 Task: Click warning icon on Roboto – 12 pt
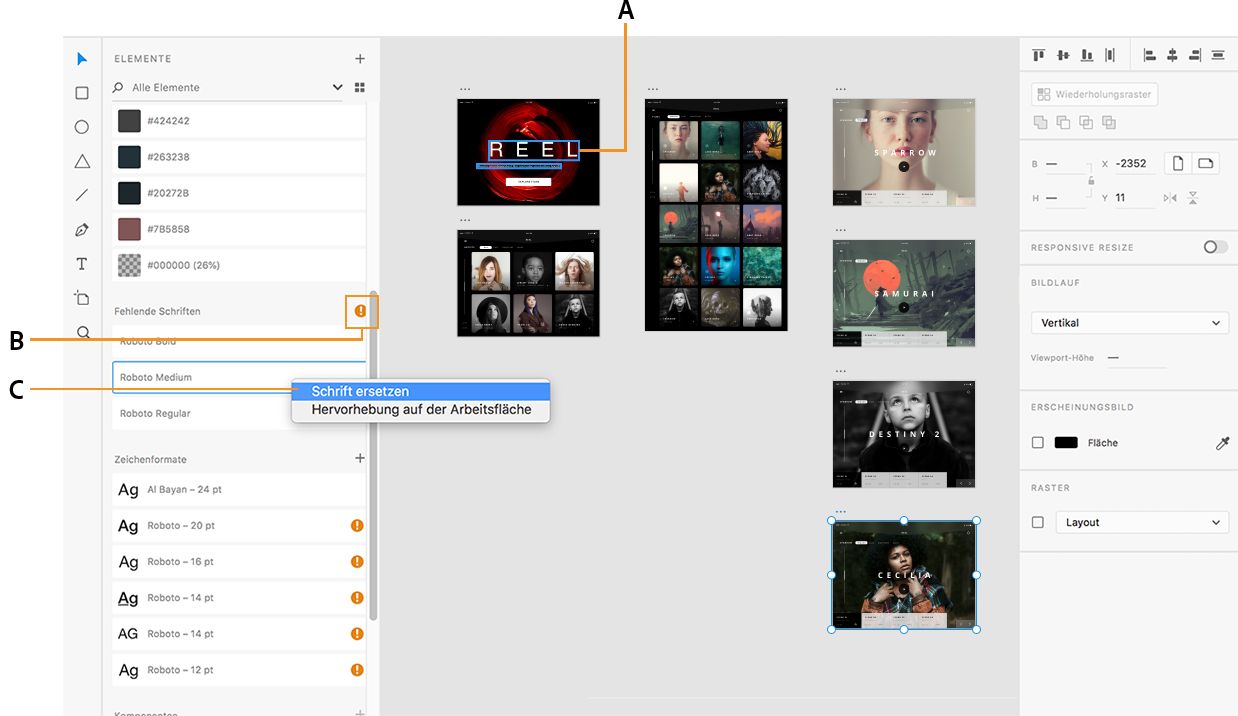point(357,669)
